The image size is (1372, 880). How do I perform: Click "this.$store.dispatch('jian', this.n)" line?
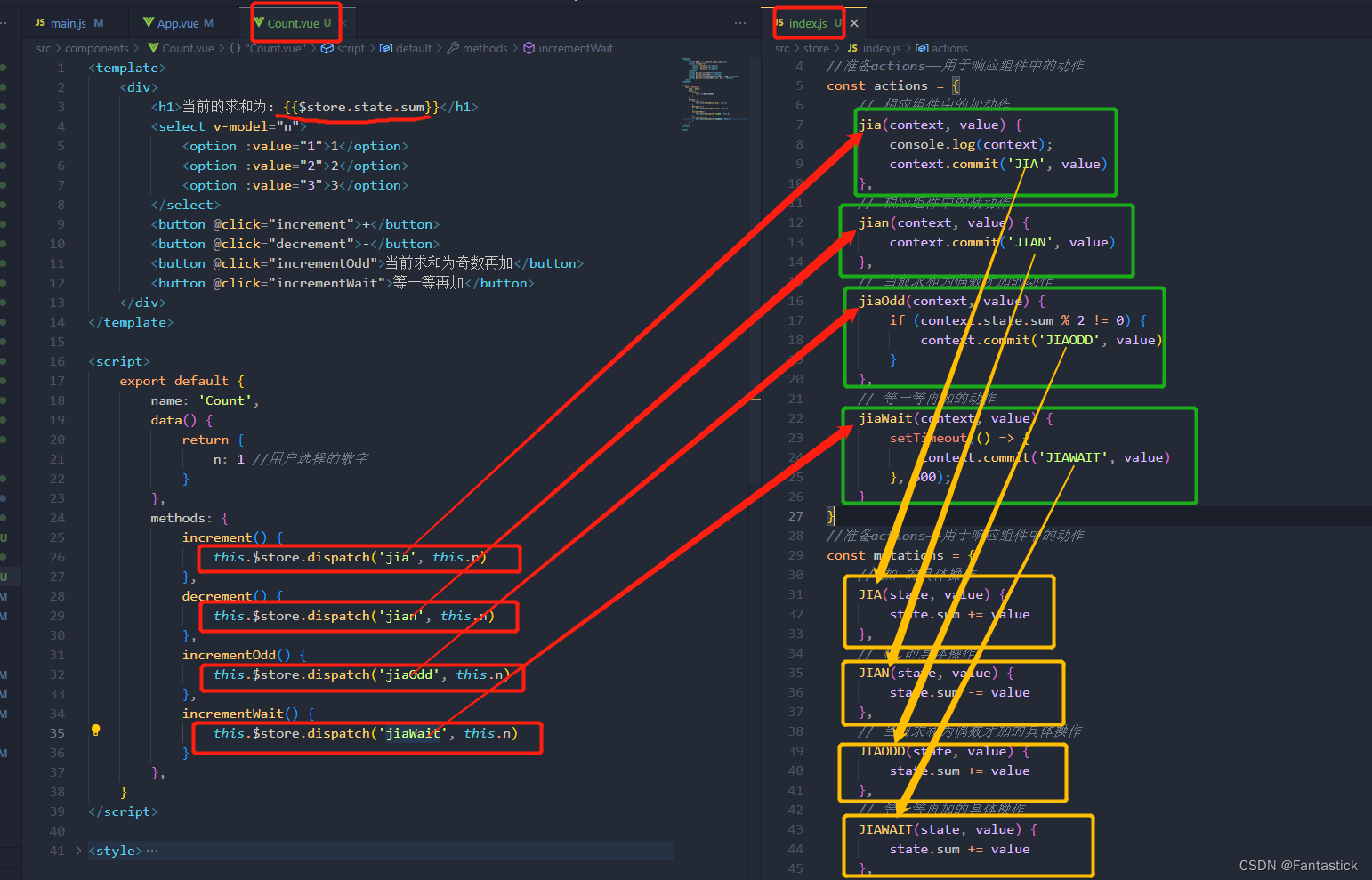pyautogui.click(x=353, y=616)
